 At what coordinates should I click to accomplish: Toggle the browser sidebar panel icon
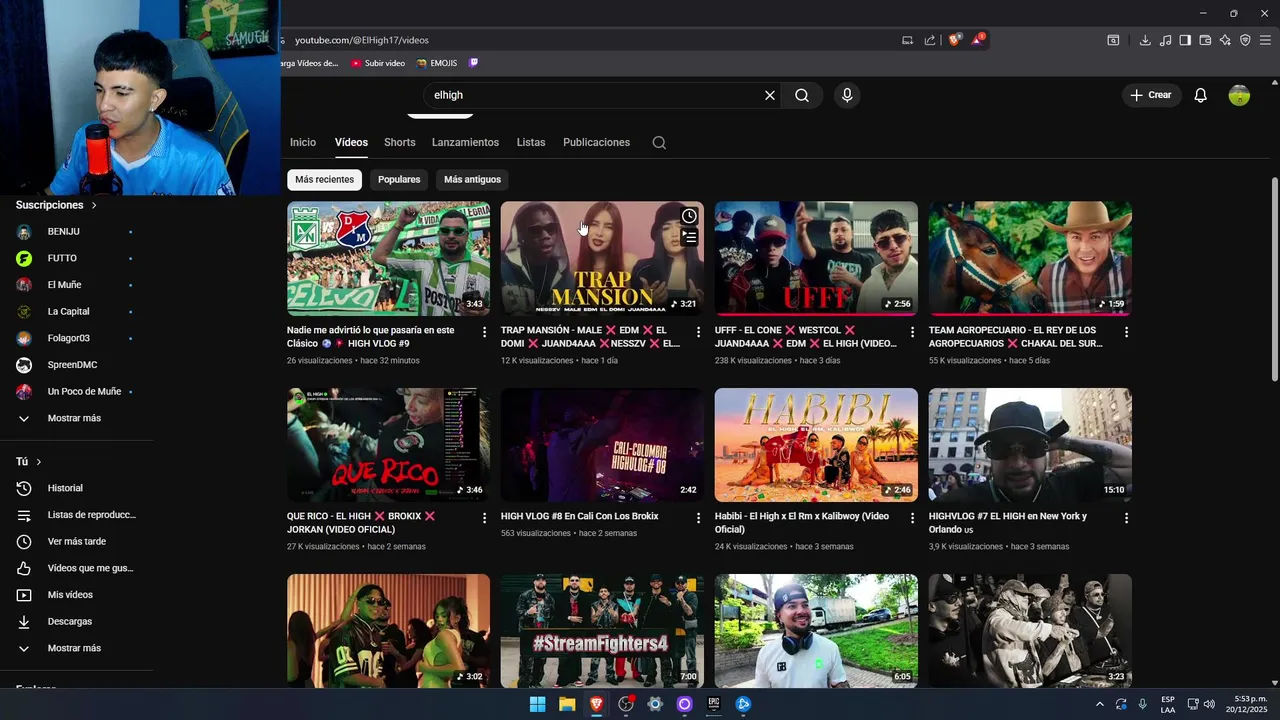pyautogui.click(x=1185, y=40)
